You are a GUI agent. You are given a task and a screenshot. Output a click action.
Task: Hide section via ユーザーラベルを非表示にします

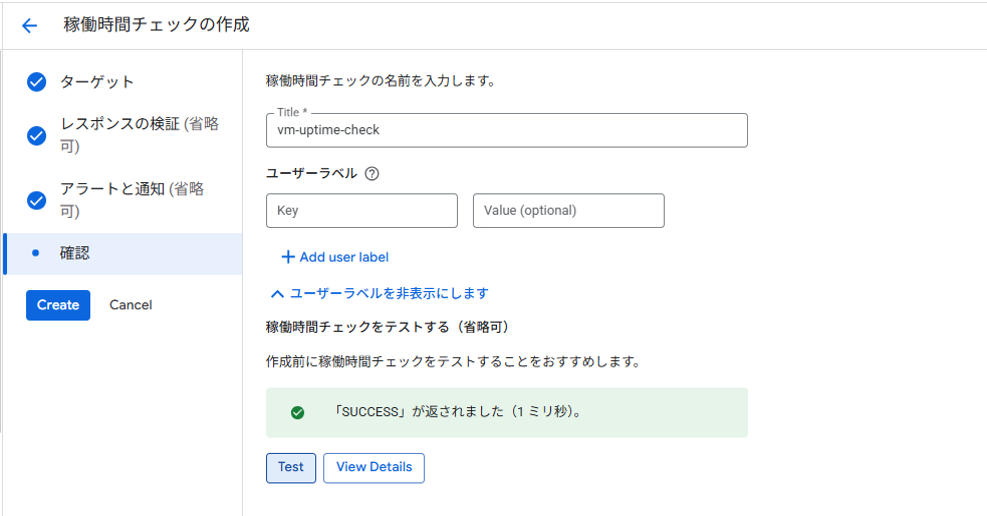click(x=389, y=294)
